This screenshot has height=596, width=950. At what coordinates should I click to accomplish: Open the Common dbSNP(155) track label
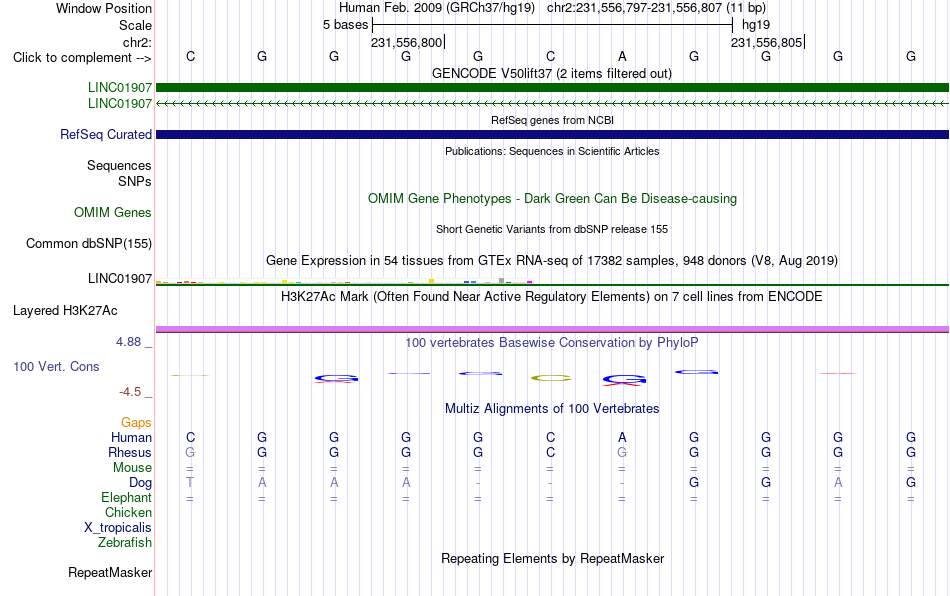[x=88, y=243]
